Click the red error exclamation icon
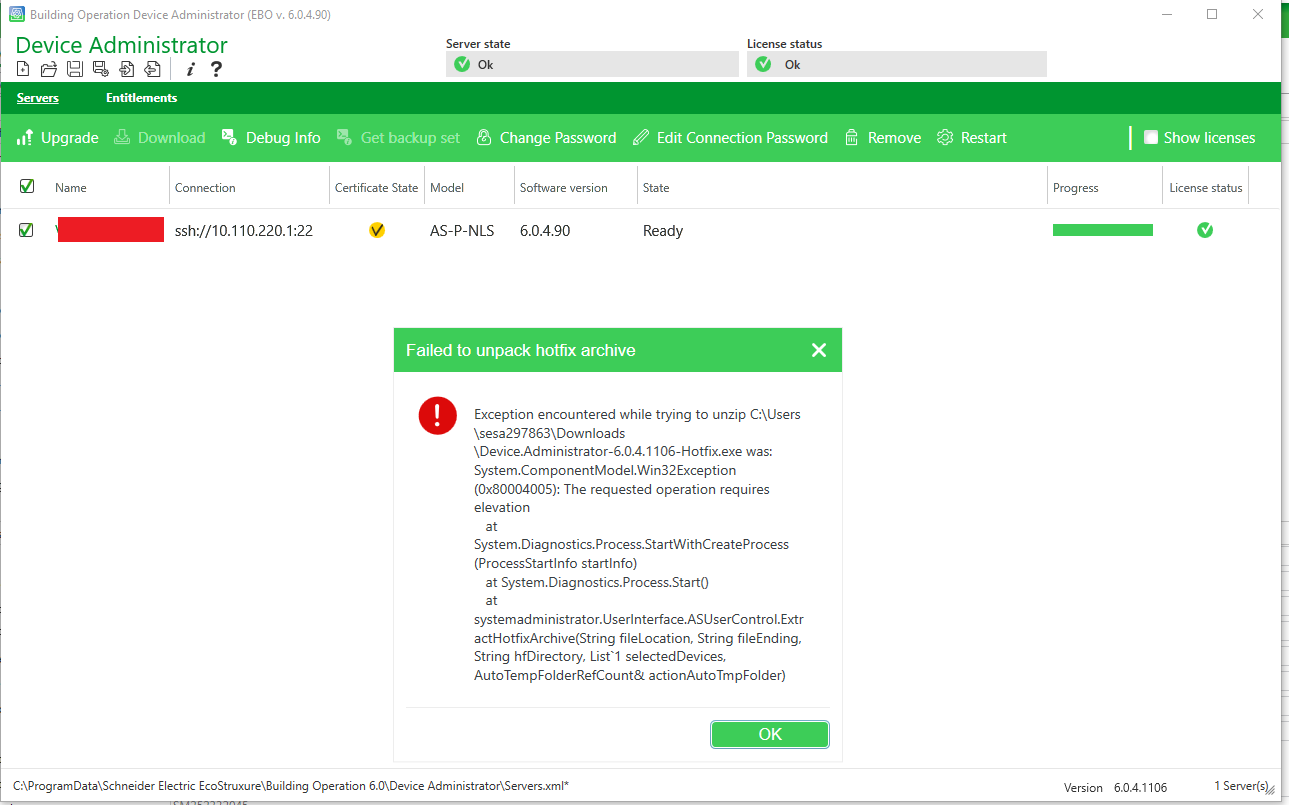This screenshot has width=1289, height=805. (438, 415)
